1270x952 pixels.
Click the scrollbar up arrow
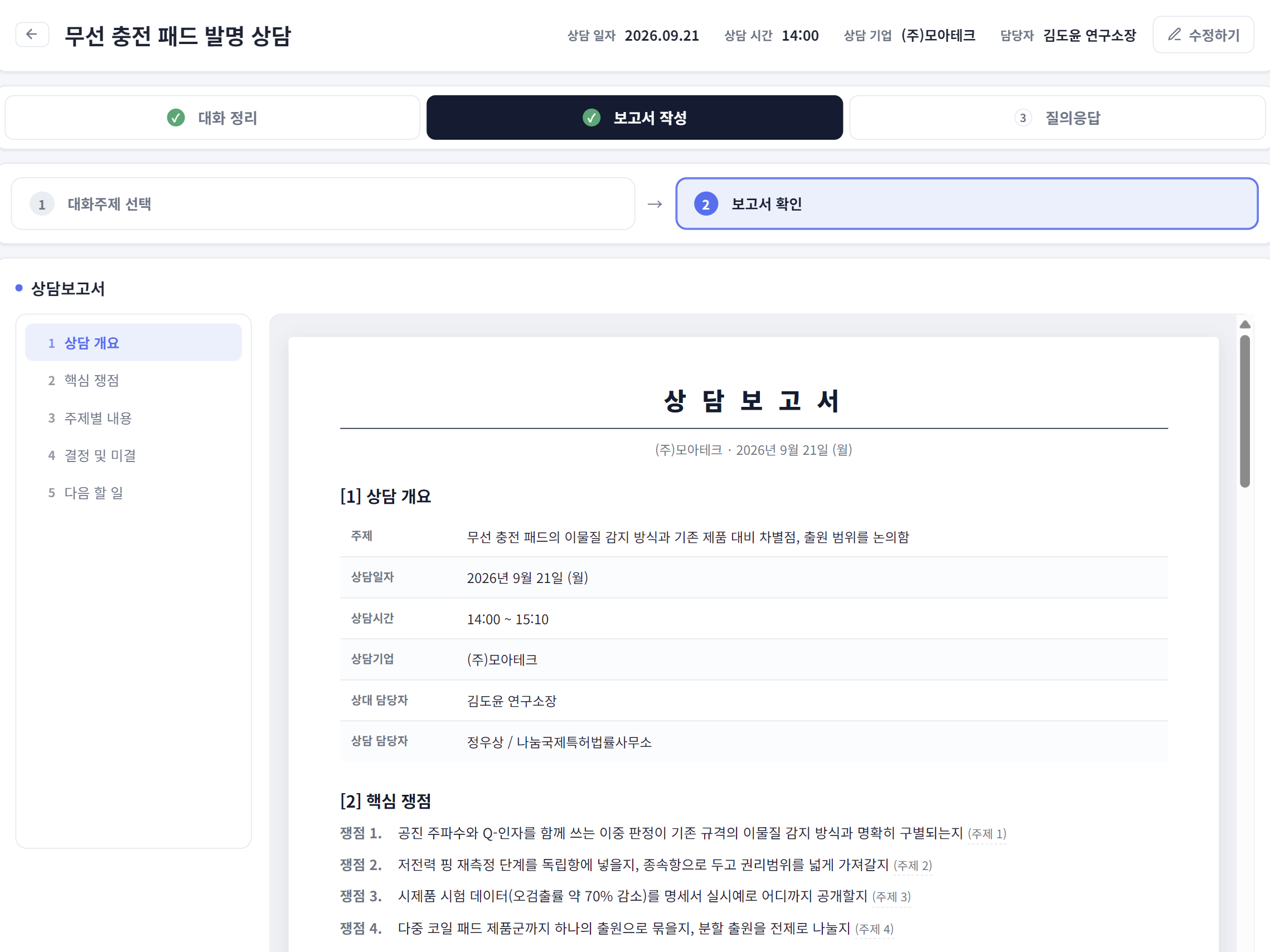[x=1245, y=325]
